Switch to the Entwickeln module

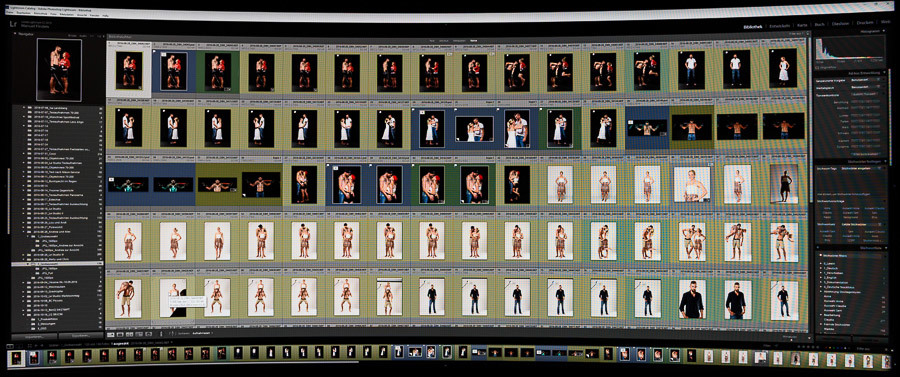[780, 25]
